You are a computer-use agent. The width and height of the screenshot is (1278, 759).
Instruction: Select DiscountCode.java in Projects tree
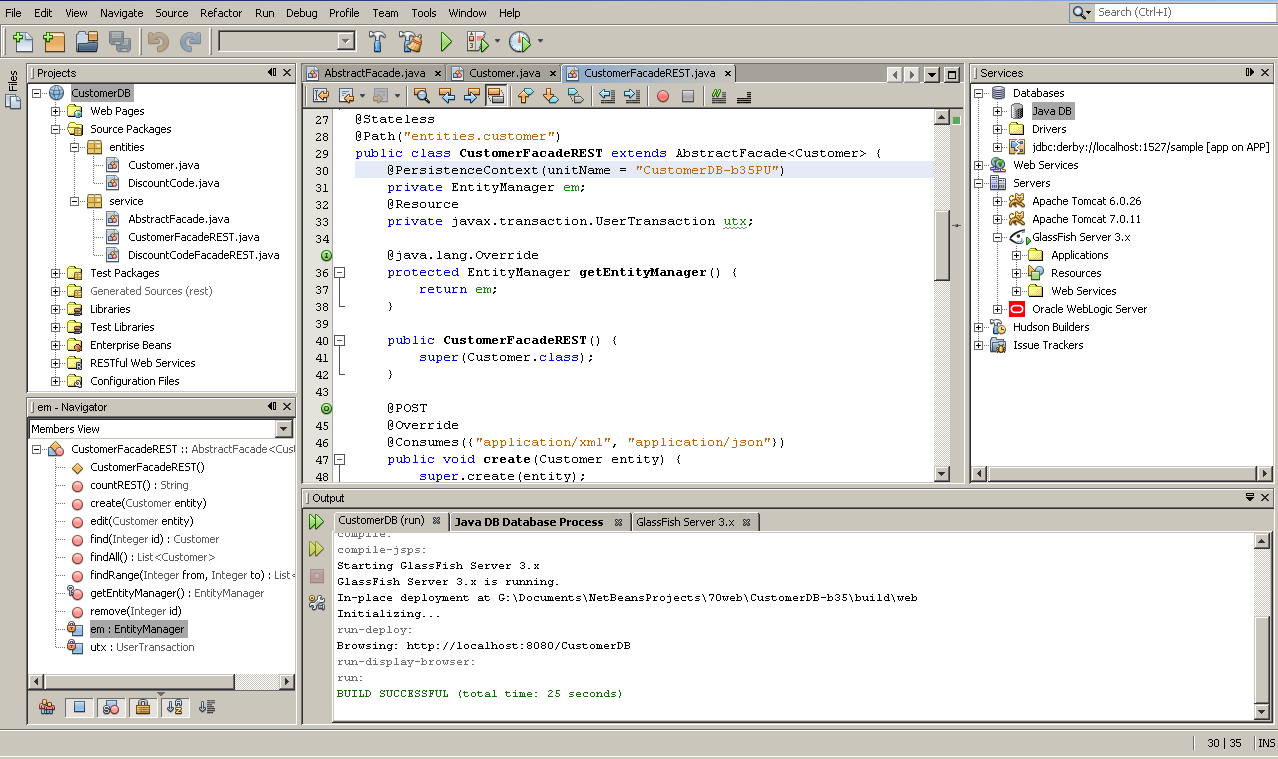[x=173, y=183]
